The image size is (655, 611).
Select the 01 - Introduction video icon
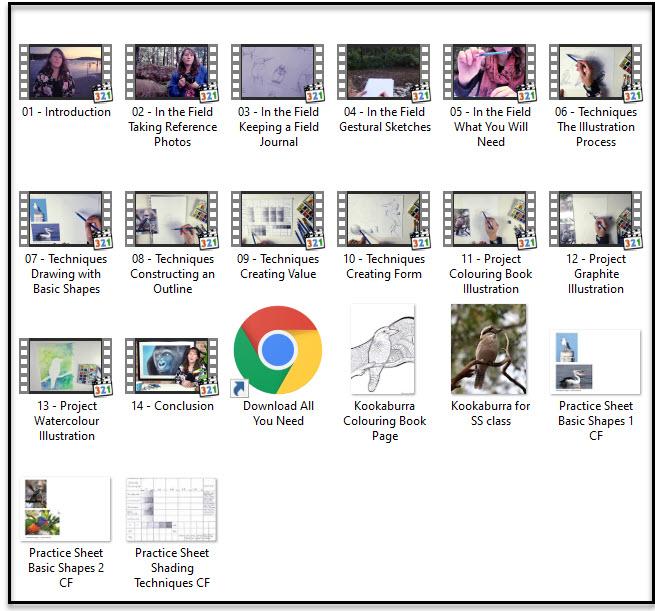[x=66, y=72]
